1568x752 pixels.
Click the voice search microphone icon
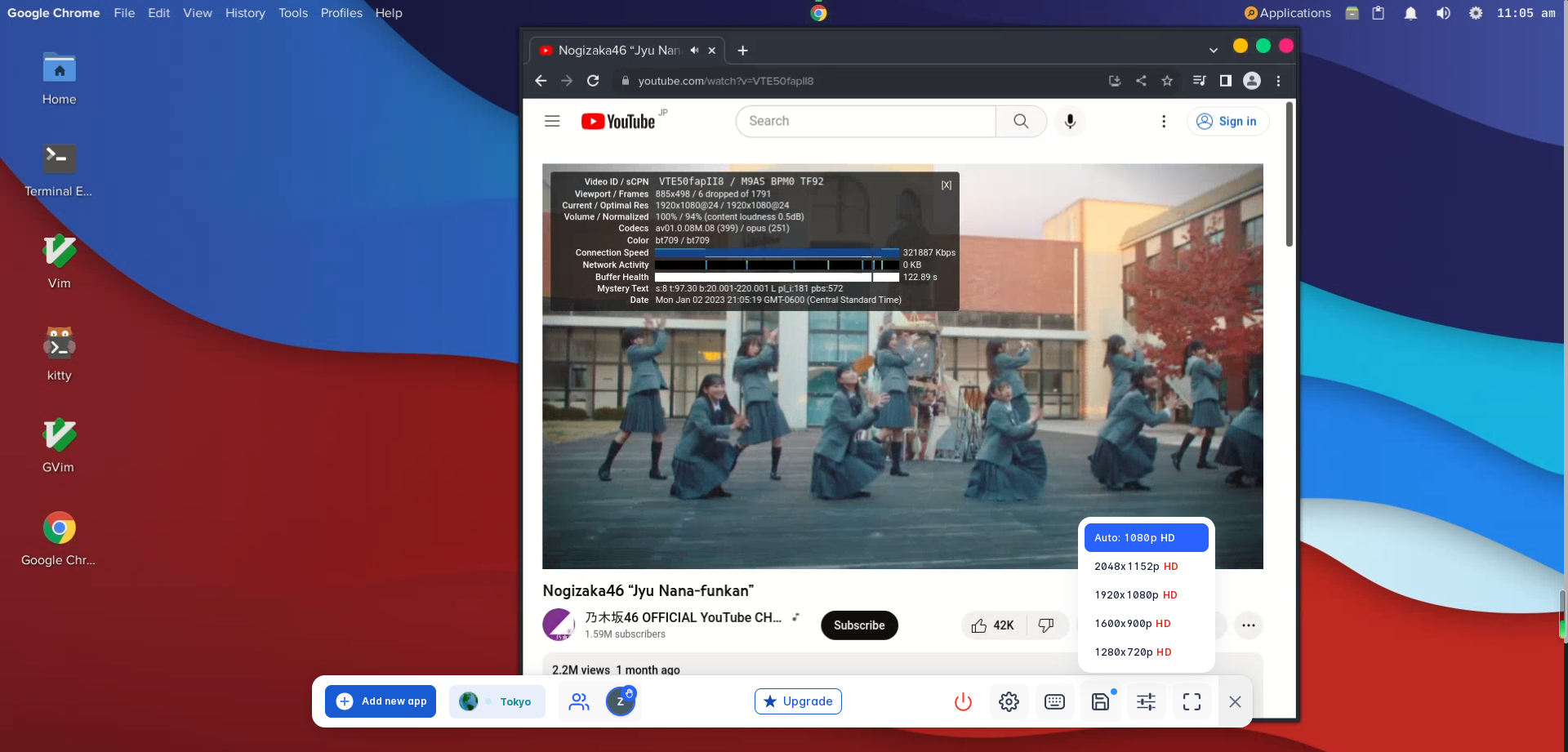click(x=1070, y=121)
